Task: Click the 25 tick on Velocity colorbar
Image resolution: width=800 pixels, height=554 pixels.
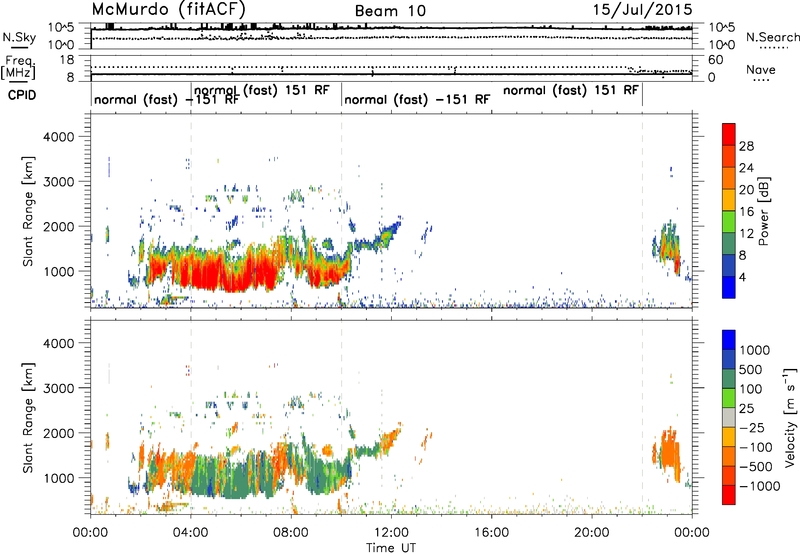Action: click(x=746, y=409)
